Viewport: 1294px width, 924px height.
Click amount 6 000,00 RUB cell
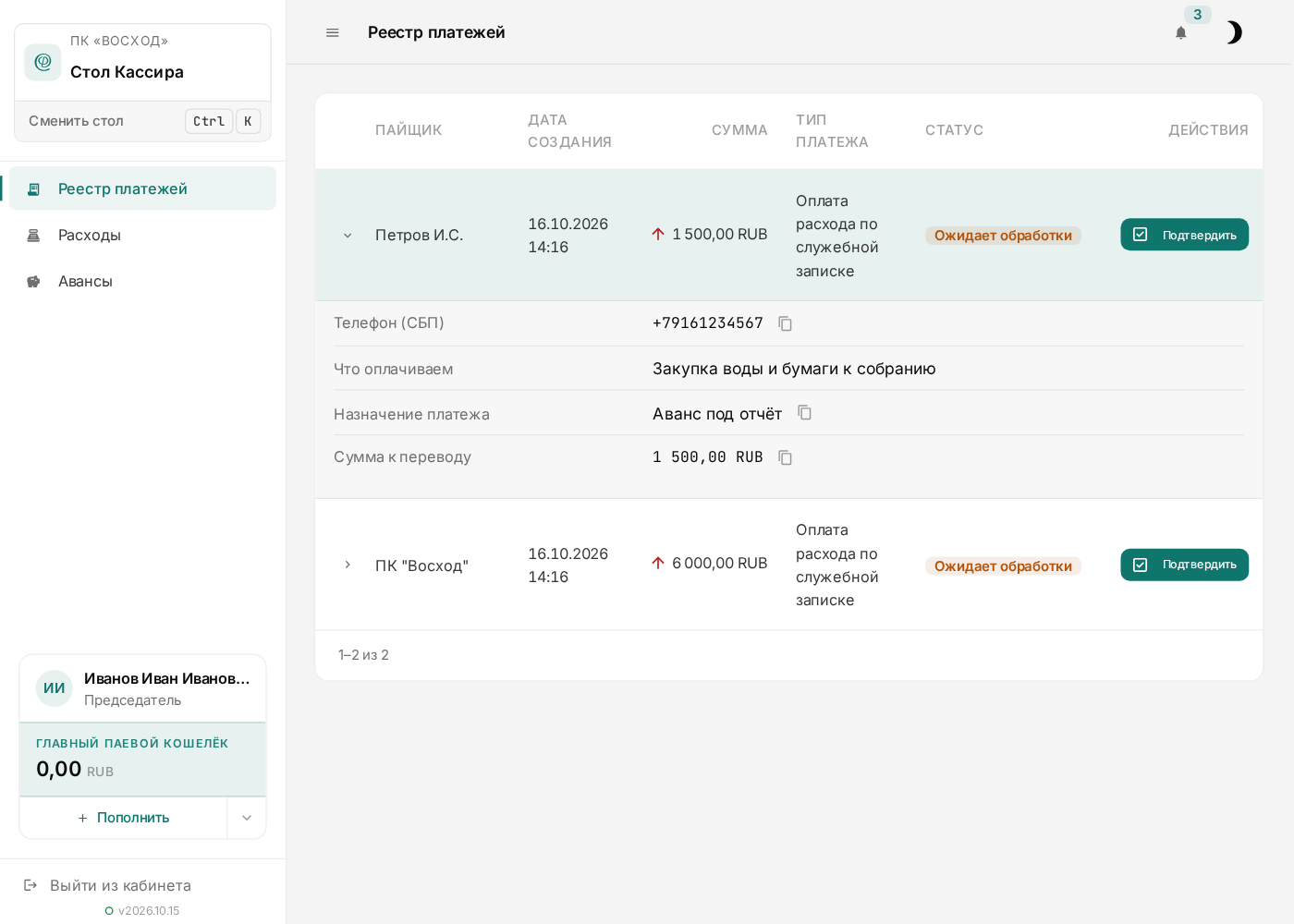pyautogui.click(x=710, y=564)
